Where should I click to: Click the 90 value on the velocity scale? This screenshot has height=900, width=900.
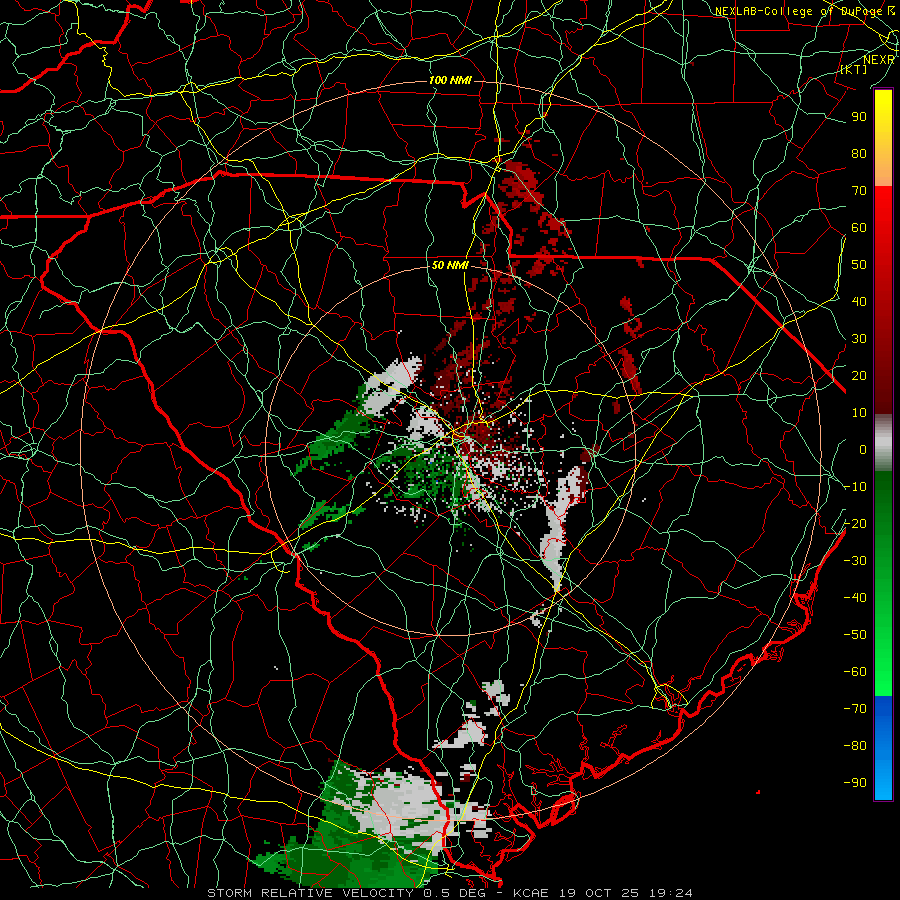(859, 117)
